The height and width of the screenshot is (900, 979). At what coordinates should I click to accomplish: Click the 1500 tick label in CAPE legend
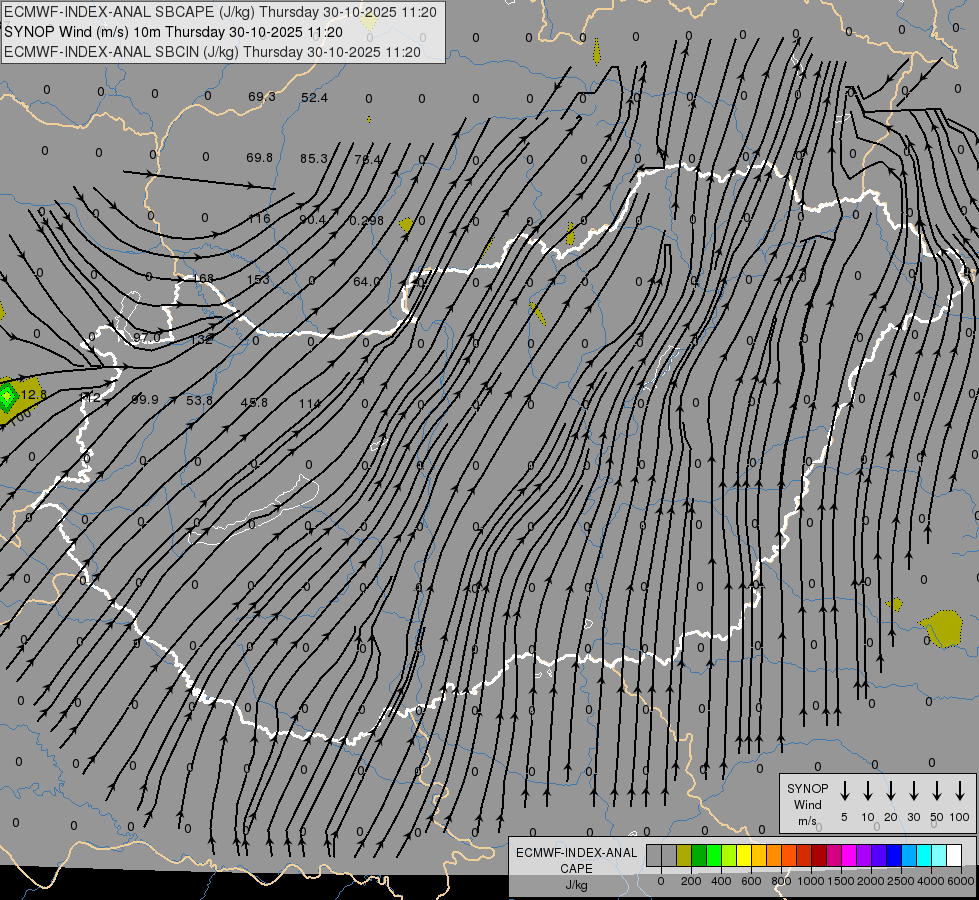841,881
